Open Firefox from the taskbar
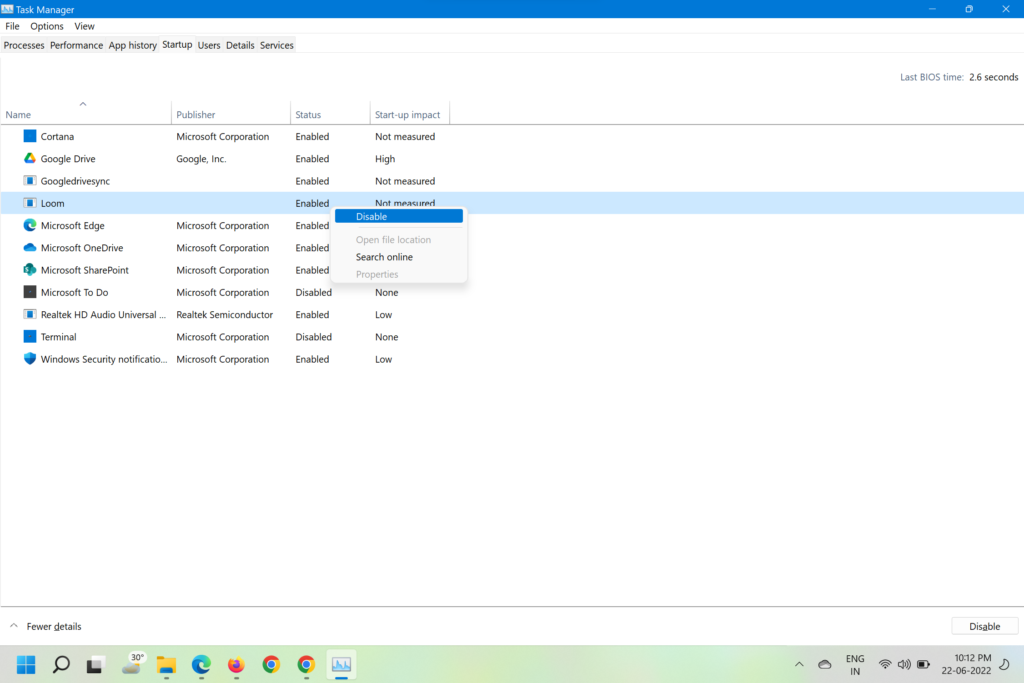Viewport: 1024px width, 683px height. click(236, 664)
